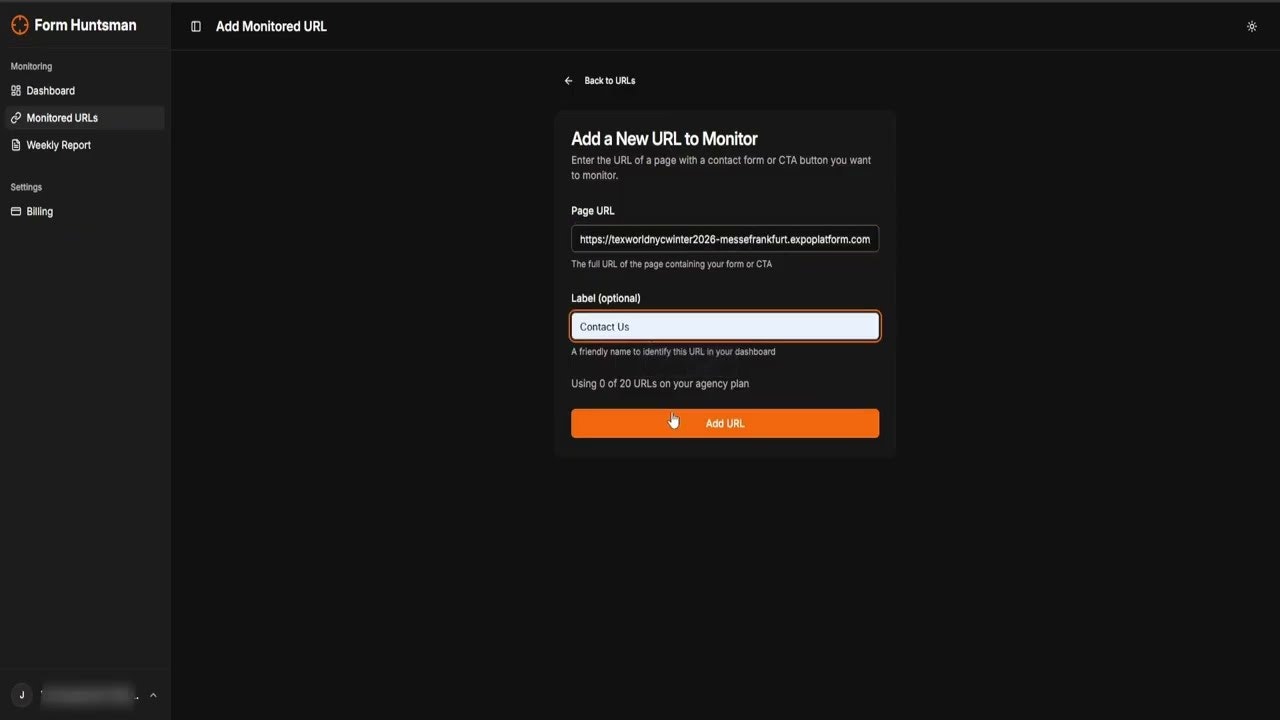The image size is (1280, 720).
Task: Submit with the Add URL button
Action: click(x=725, y=423)
